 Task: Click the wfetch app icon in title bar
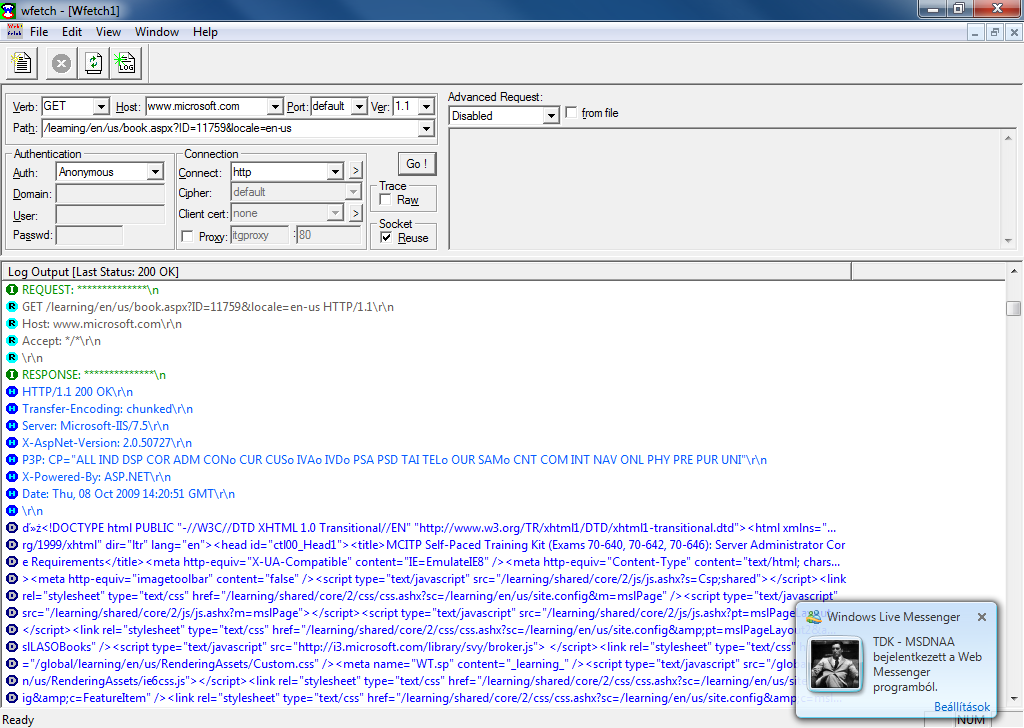[x=9, y=10]
